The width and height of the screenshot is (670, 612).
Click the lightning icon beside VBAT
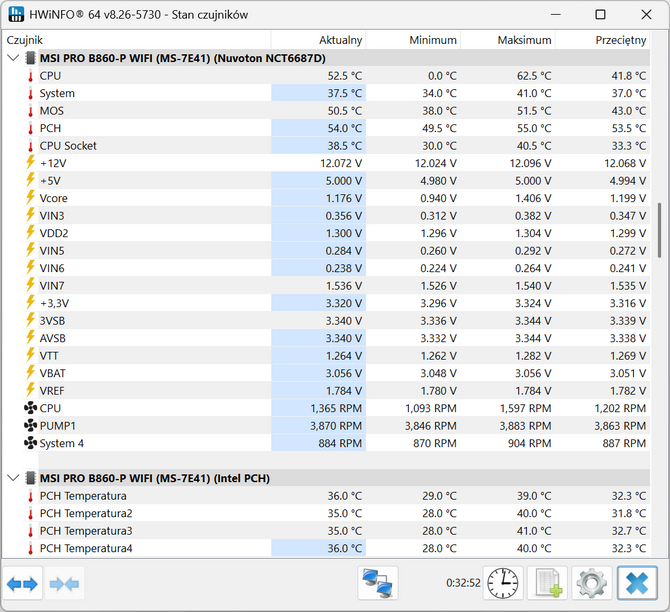coord(30,373)
